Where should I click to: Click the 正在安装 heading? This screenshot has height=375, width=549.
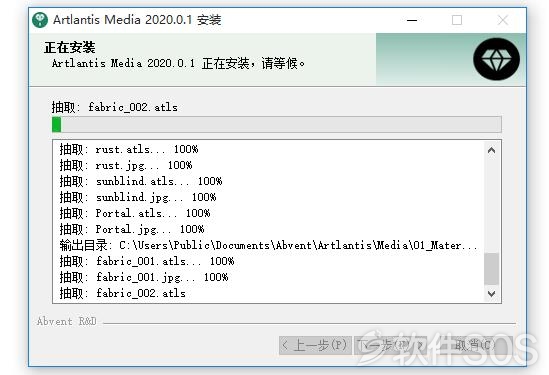point(70,48)
